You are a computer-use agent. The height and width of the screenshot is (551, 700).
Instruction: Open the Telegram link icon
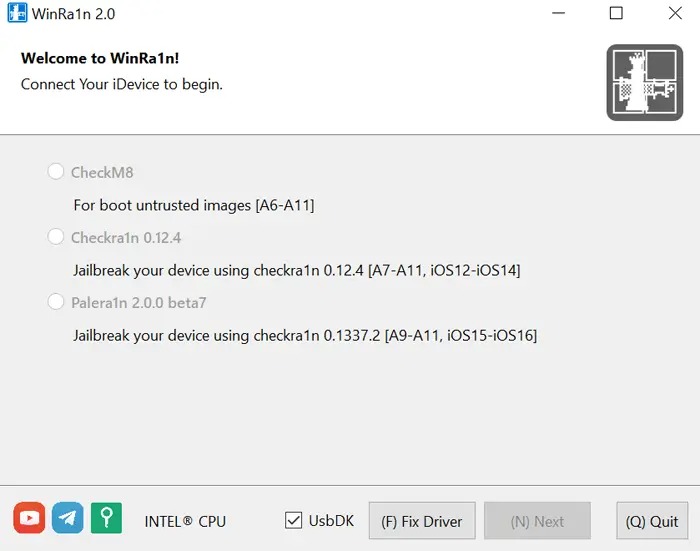(x=68, y=518)
